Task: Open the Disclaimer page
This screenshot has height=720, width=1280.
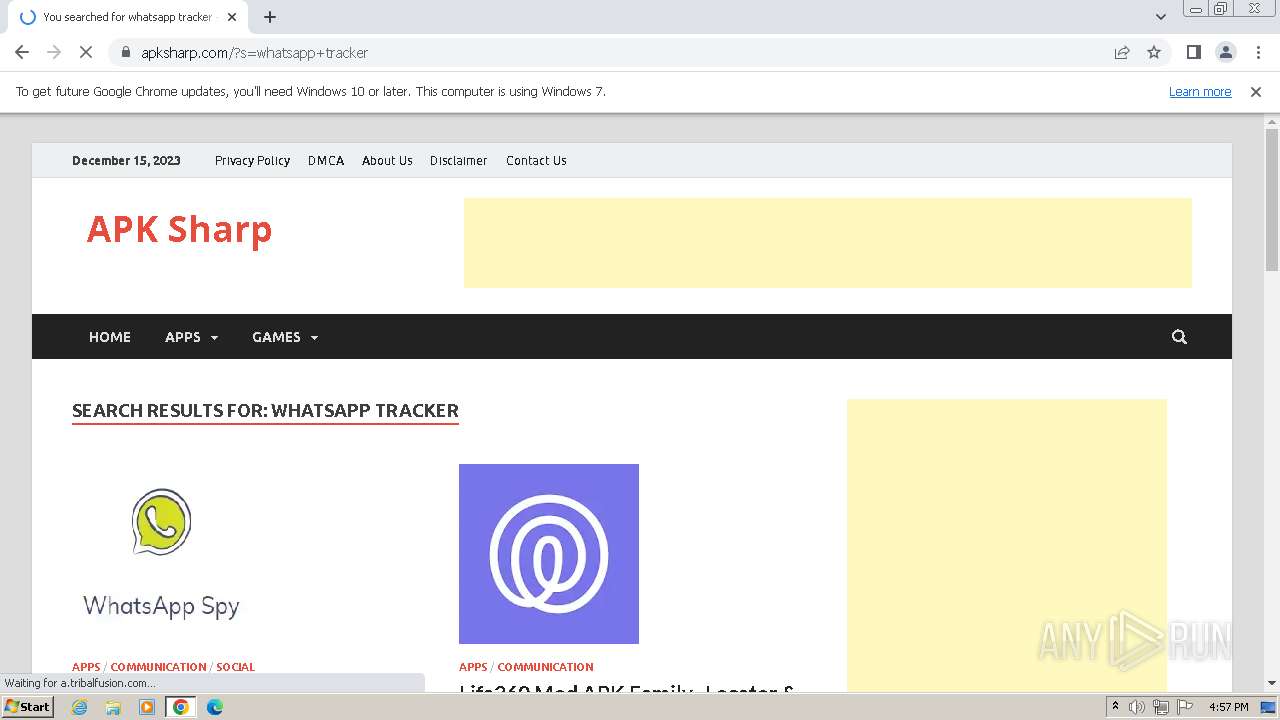Action: coord(459,160)
